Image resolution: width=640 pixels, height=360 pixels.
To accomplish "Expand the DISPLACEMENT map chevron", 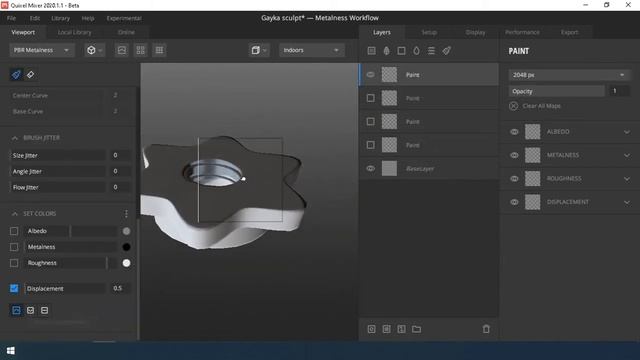I will [x=627, y=202].
